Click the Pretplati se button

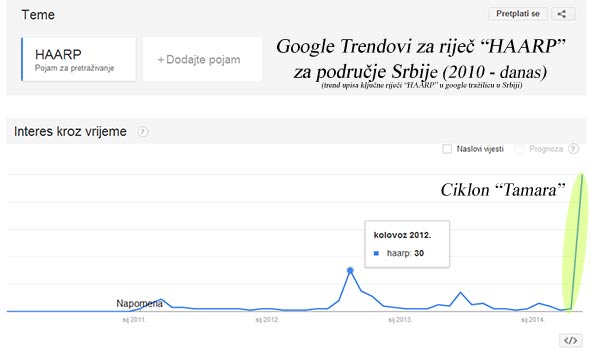point(518,14)
